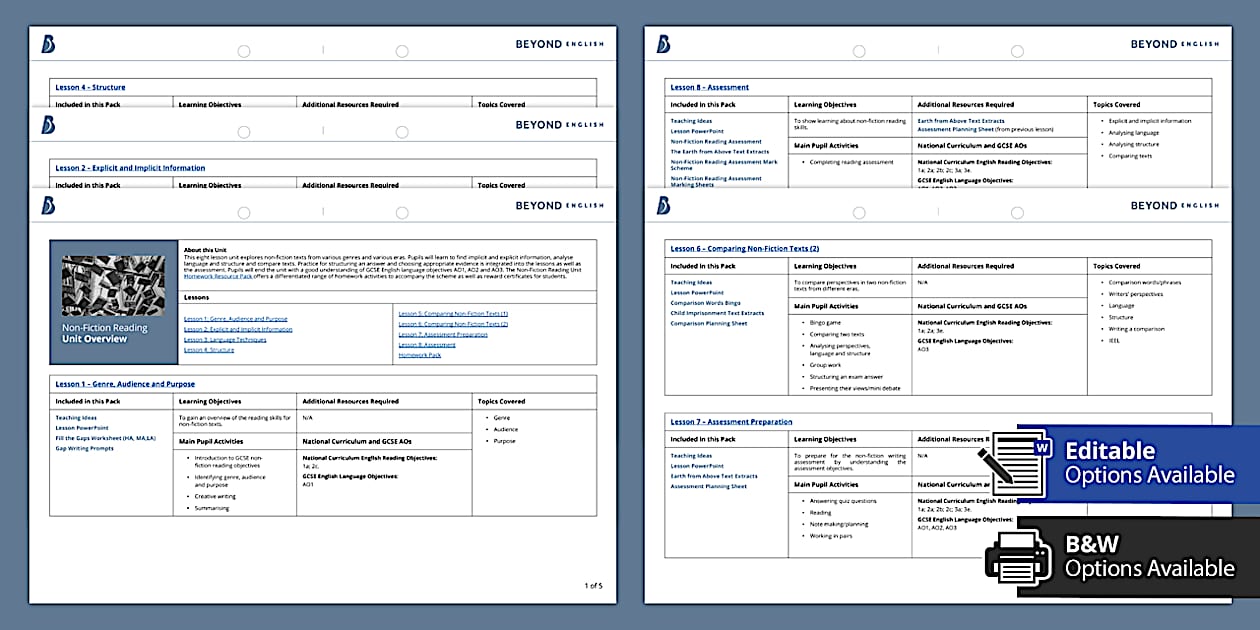The height and width of the screenshot is (630, 1260).
Task: Click the Beyond logo above Lesson 6 page
Action: 663,206
